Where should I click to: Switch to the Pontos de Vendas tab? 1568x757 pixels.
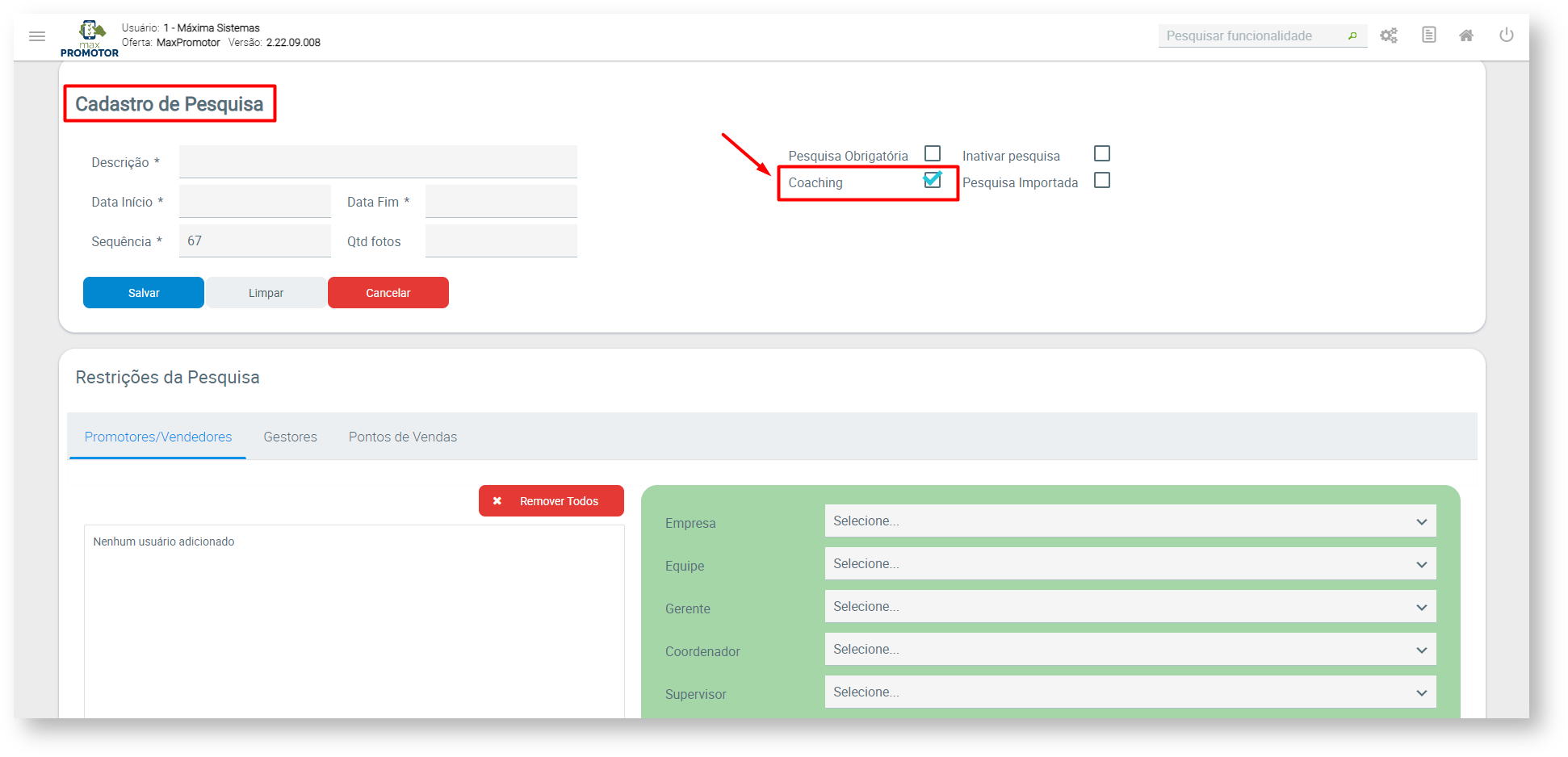[x=403, y=437]
